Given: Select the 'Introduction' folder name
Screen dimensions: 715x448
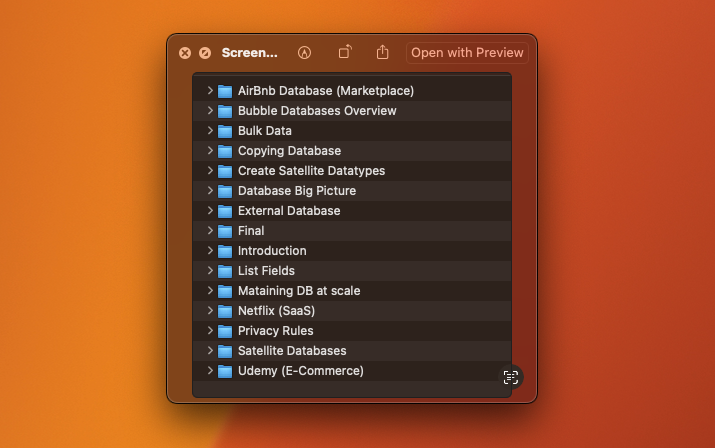Looking at the screenshot, I should [x=272, y=251].
